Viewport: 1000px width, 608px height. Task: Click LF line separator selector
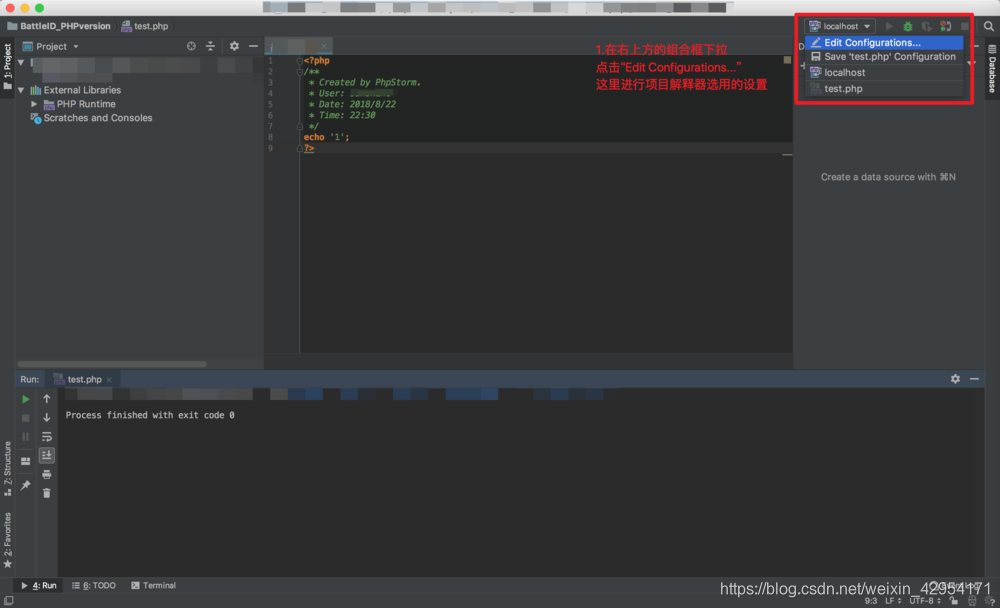(x=893, y=601)
